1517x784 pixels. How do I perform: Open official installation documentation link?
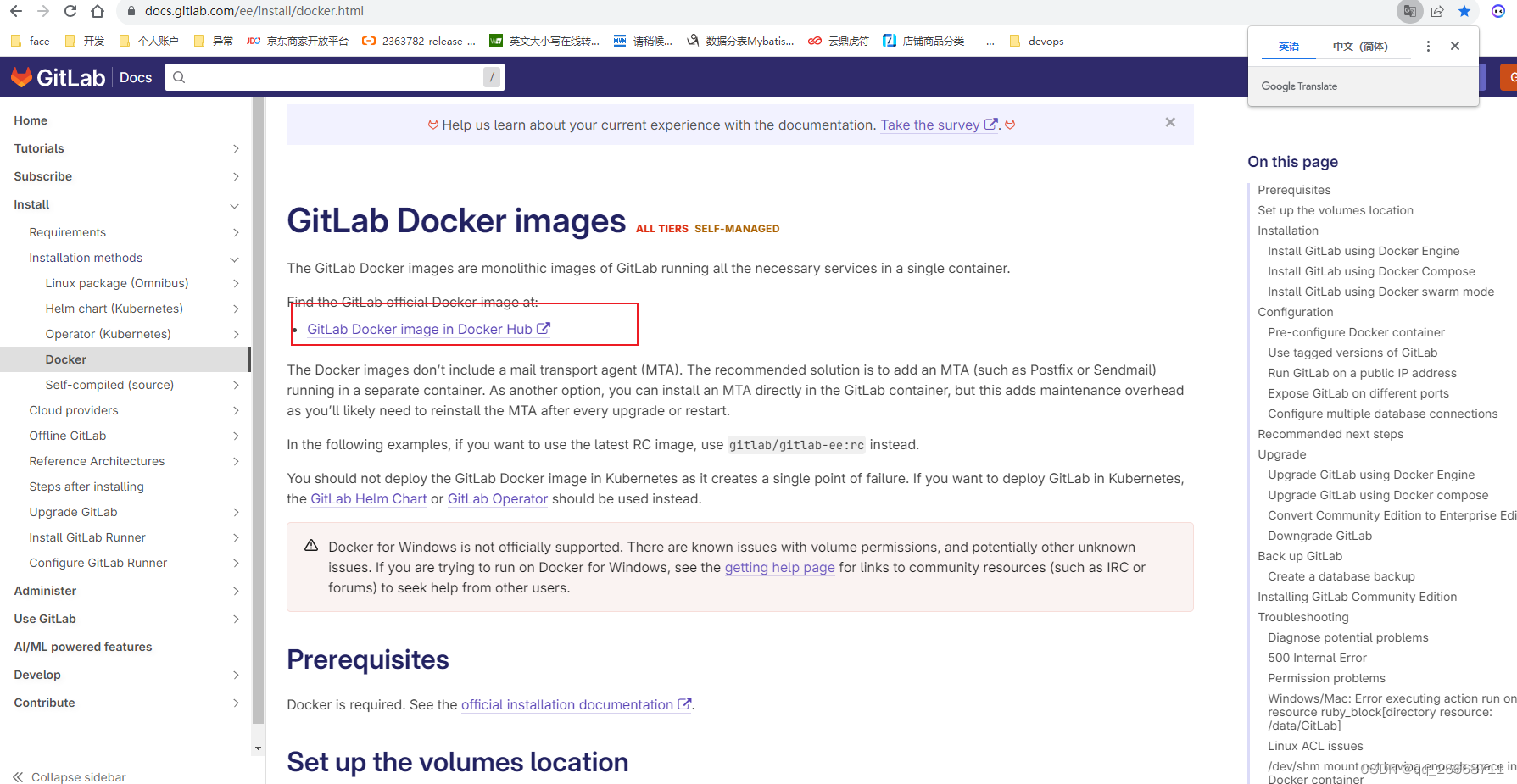[x=577, y=704]
